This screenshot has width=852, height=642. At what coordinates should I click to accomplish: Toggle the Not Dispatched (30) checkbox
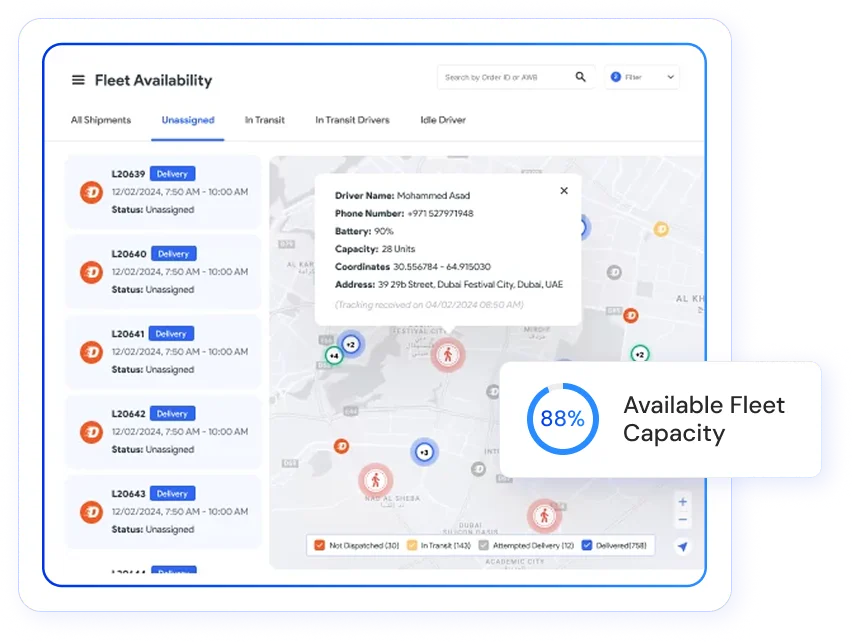click(319, 545)
